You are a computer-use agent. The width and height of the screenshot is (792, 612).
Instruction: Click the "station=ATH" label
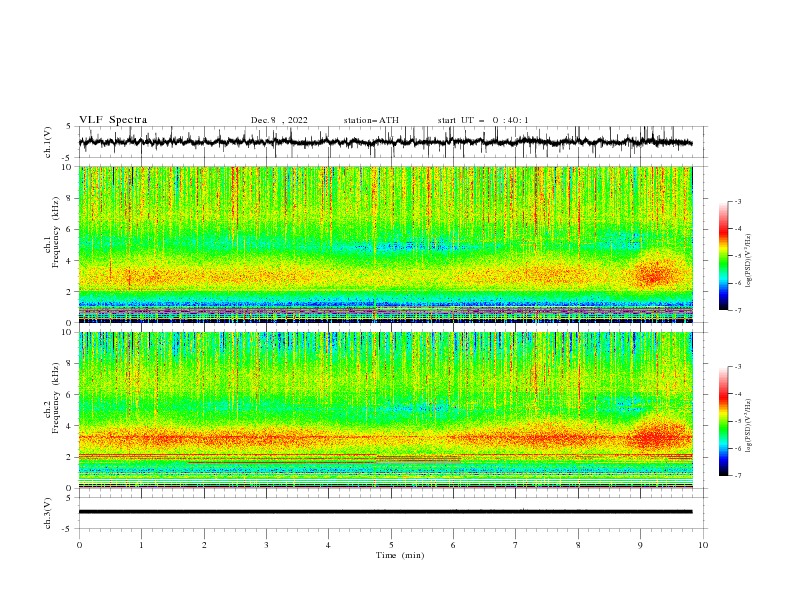pos(371,120)
